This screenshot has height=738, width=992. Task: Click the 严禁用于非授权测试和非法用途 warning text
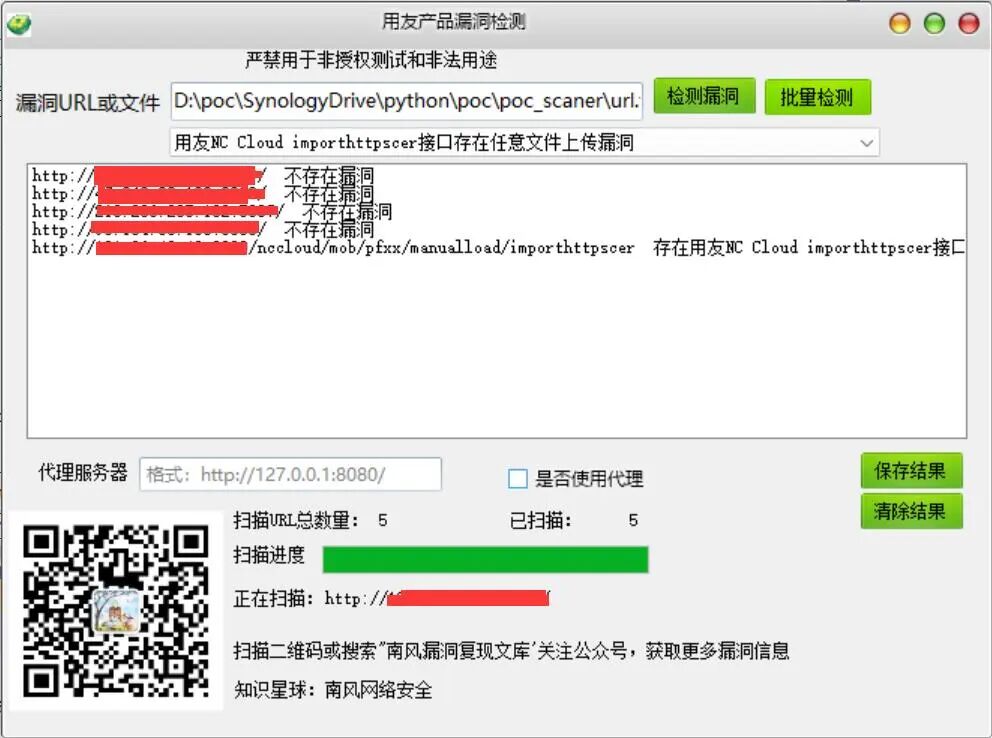[x=371, y=60]
